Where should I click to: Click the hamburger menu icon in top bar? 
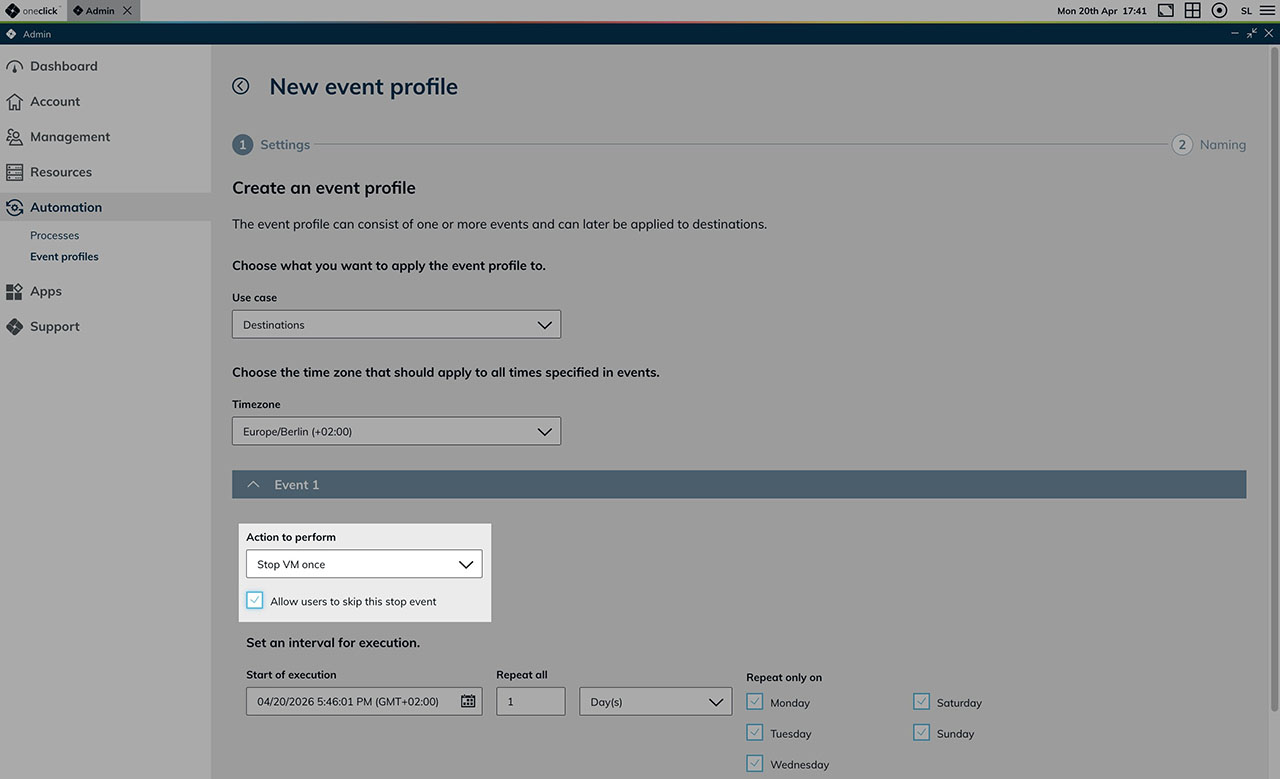(1267, 10)
